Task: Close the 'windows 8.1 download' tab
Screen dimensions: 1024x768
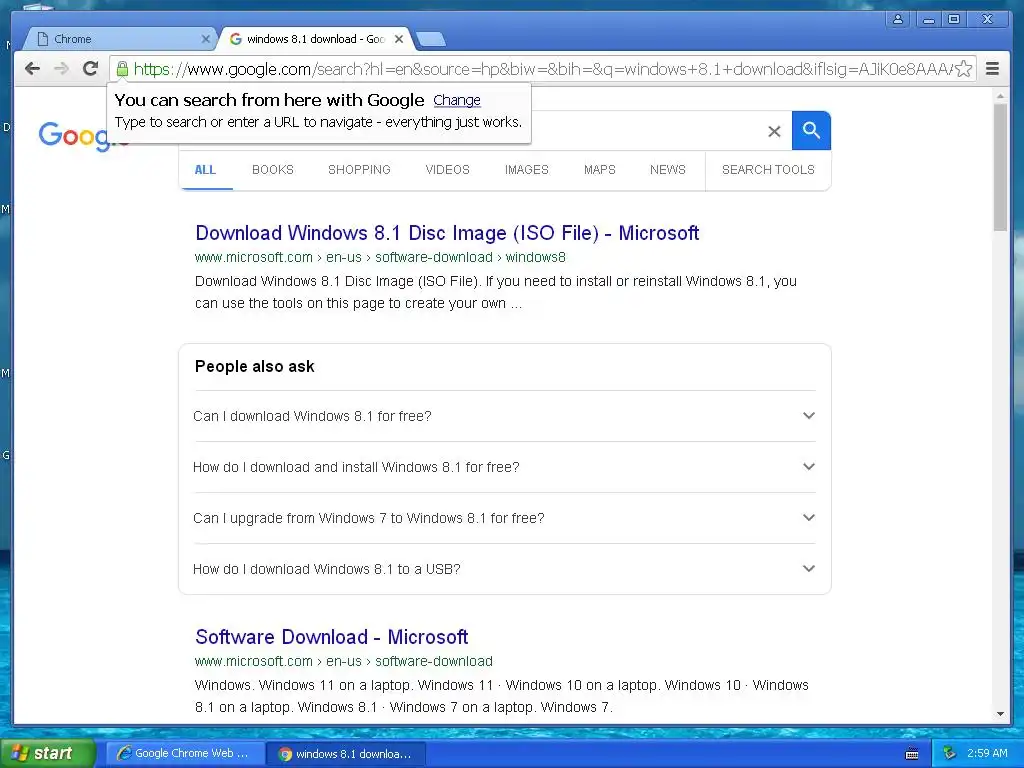Action: (x=399, y=39)
